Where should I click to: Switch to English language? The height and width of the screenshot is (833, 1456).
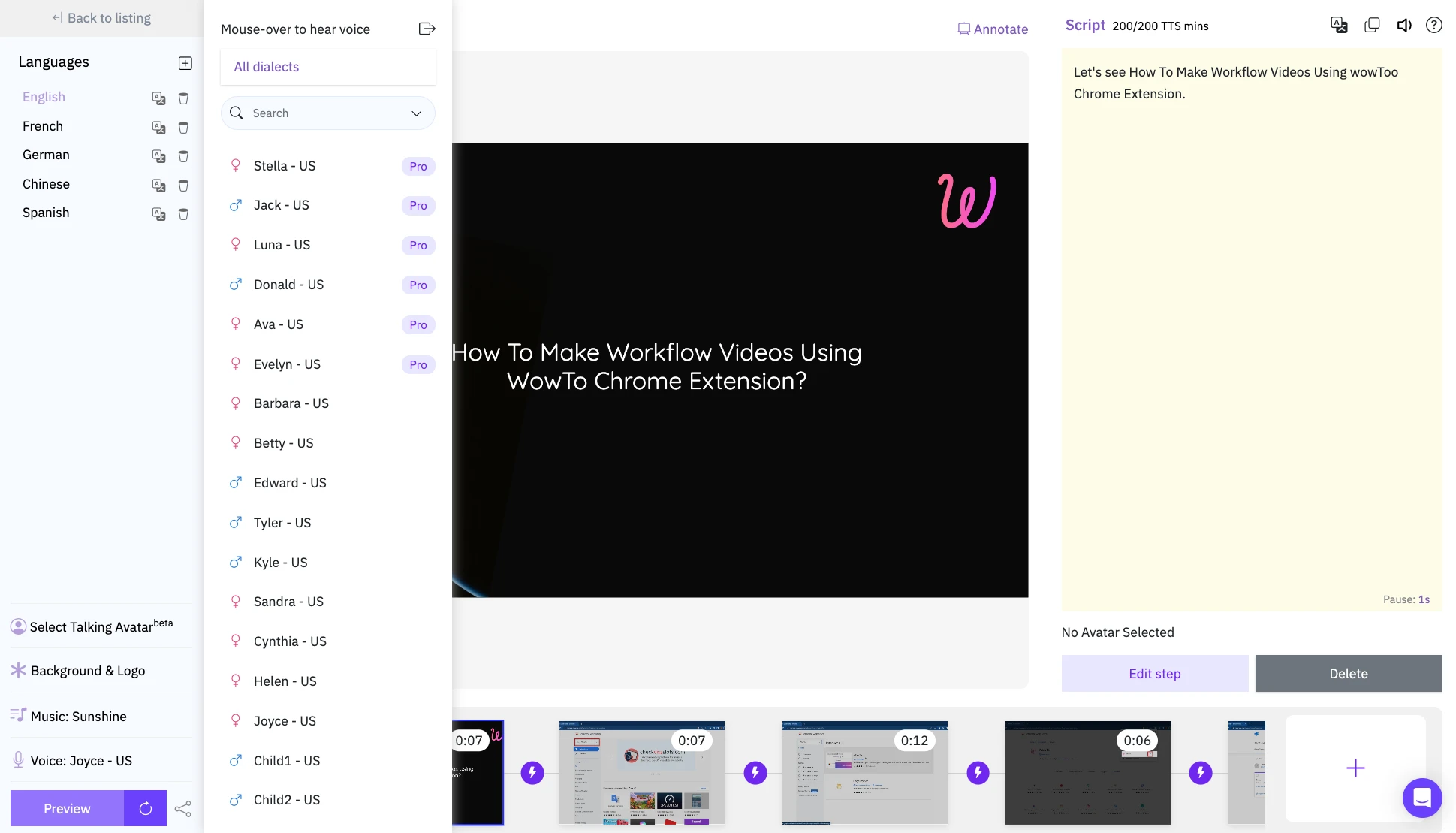point(44,97)
